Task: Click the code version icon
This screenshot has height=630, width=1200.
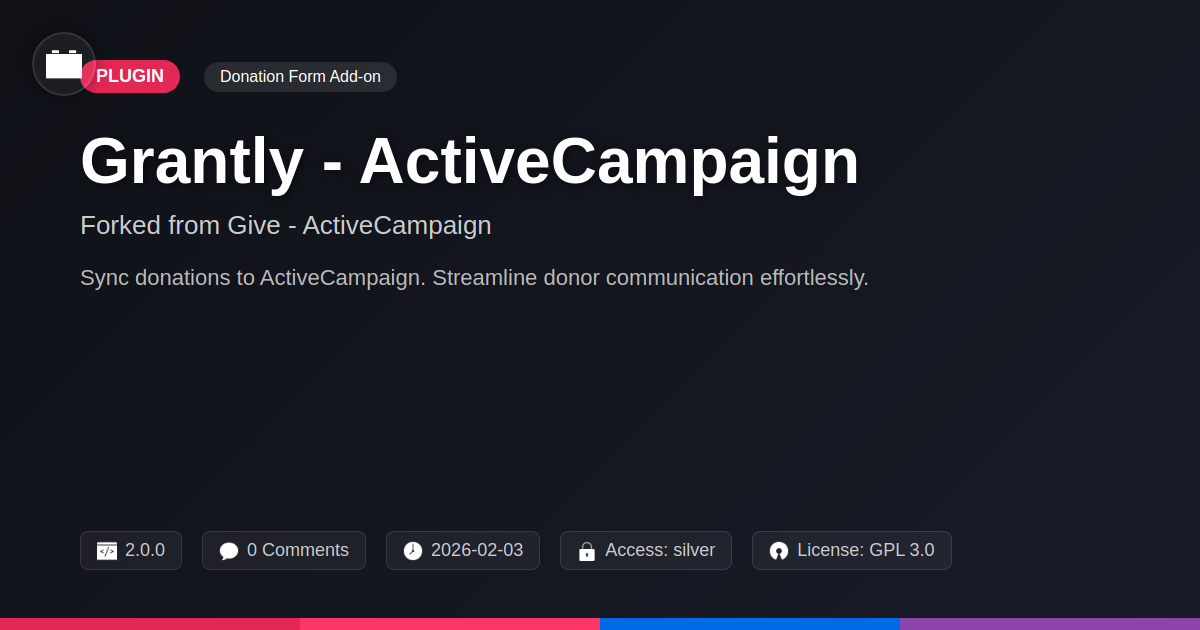Action: click(x=107, y=551)
